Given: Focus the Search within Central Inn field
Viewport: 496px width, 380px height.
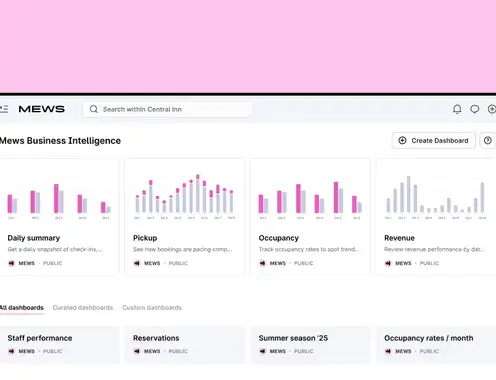Looking at the screenshot, I should tap(167, 109).
